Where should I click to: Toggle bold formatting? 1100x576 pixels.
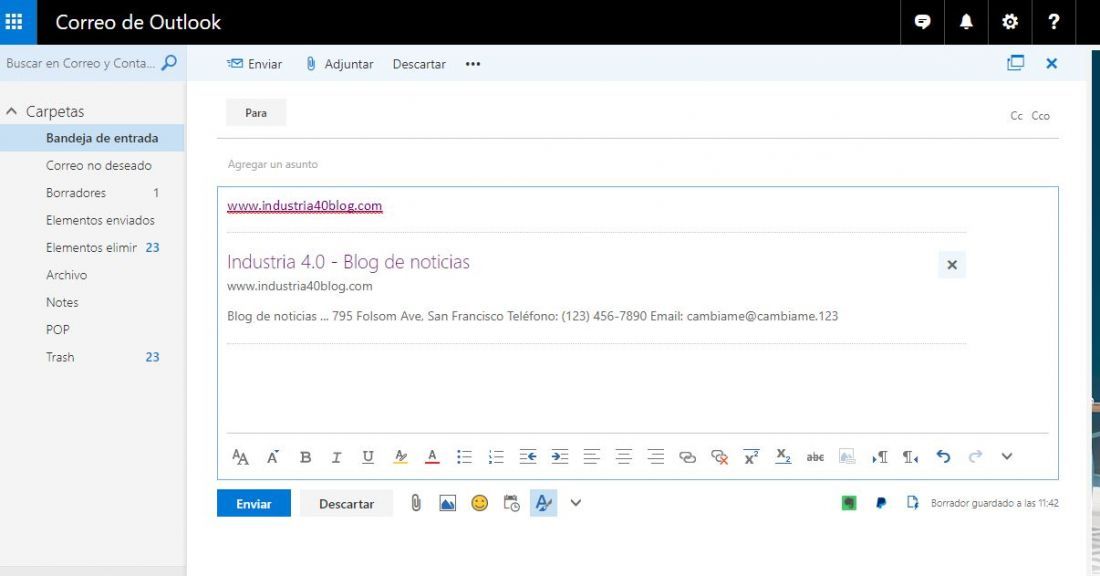(x=305, y=457)
